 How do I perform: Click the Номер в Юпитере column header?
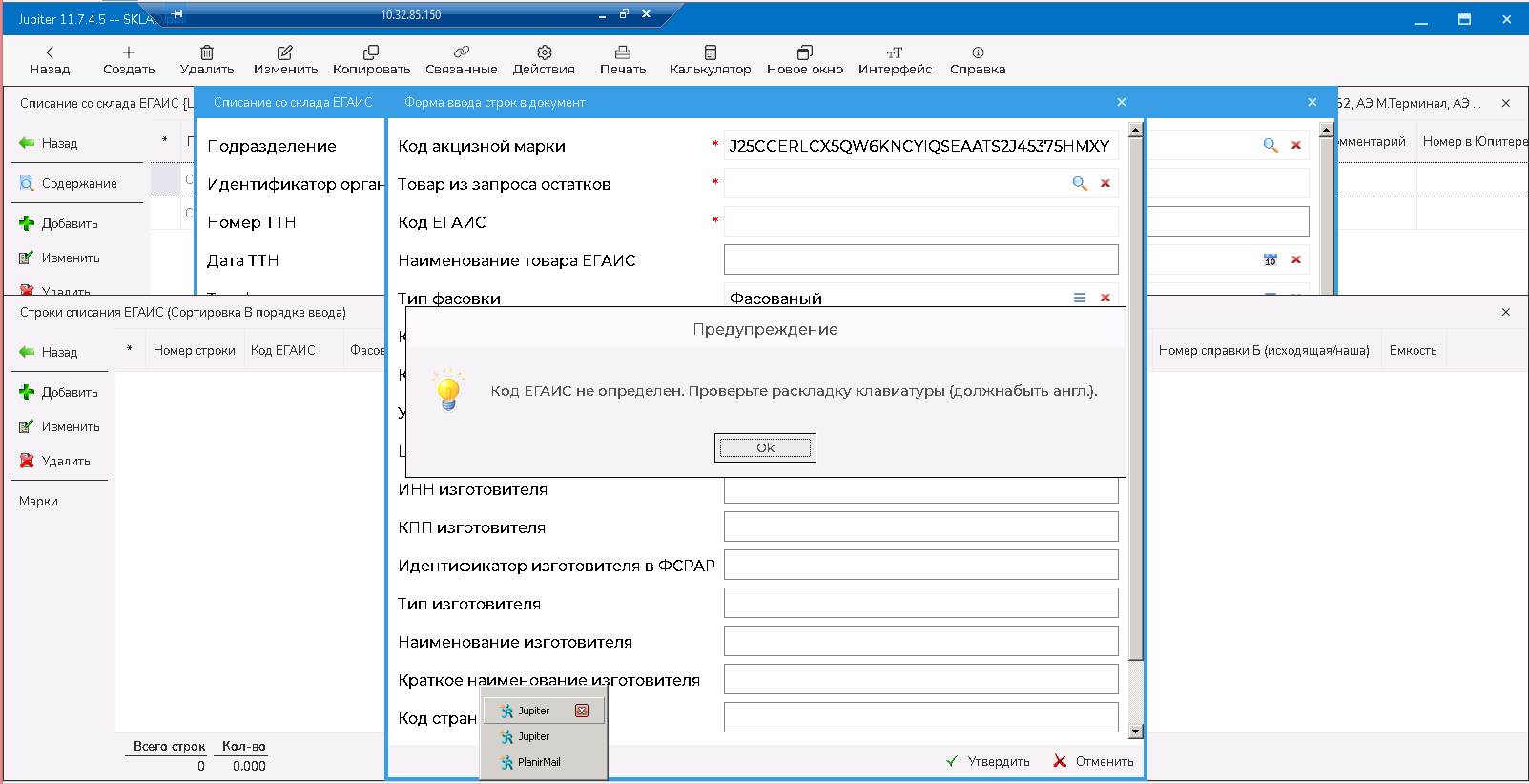(1474, 141)
